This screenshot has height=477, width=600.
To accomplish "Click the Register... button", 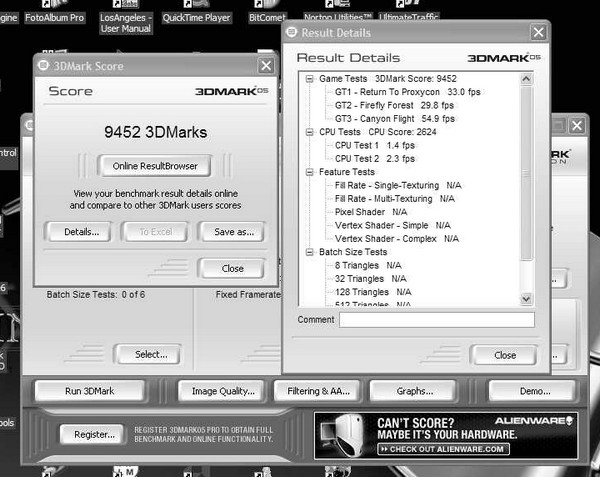I will tap(93, 435).
